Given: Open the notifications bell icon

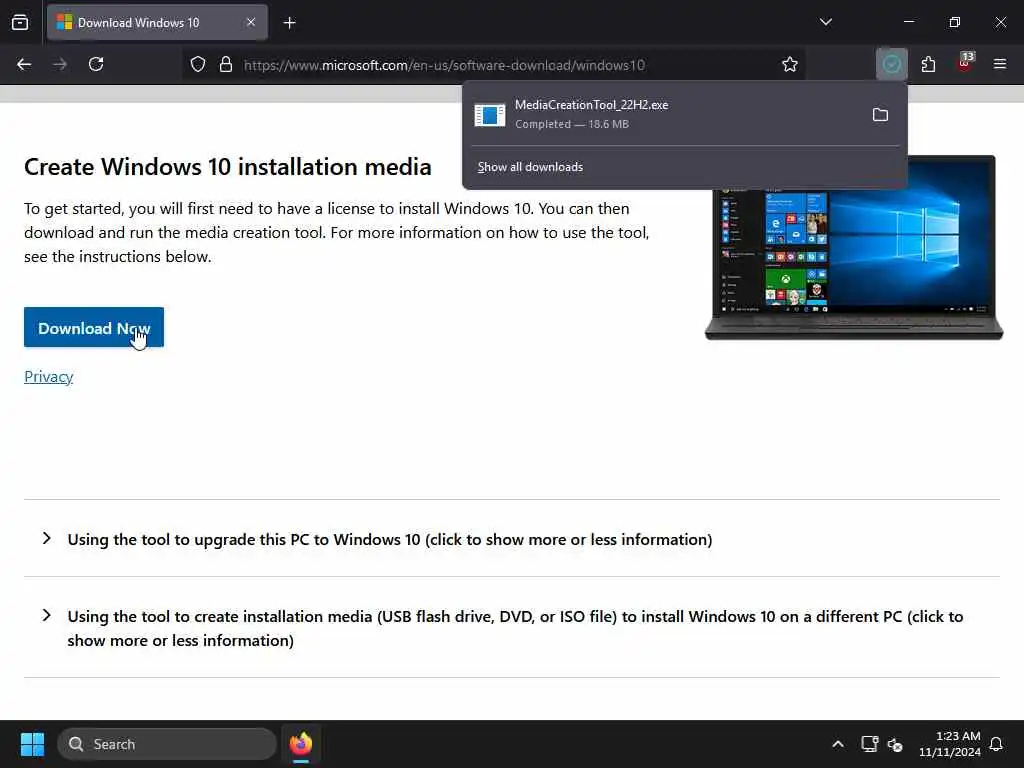Looking at the screenshot, I should click(x=997, y=744).
